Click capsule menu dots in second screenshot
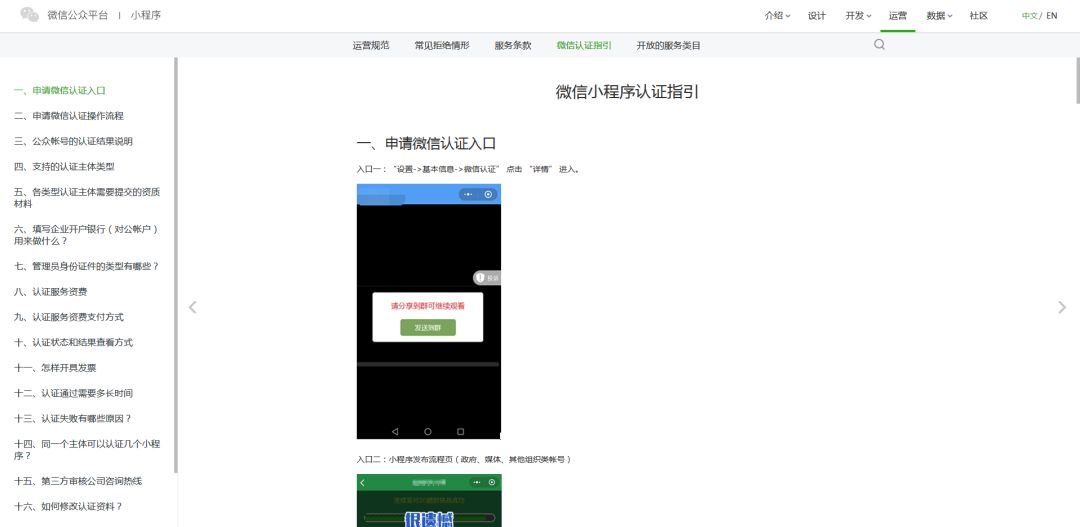 click(477, 483)
